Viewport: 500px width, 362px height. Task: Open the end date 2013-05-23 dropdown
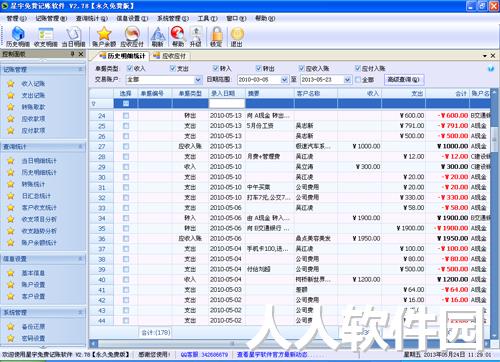coord(347,80)
